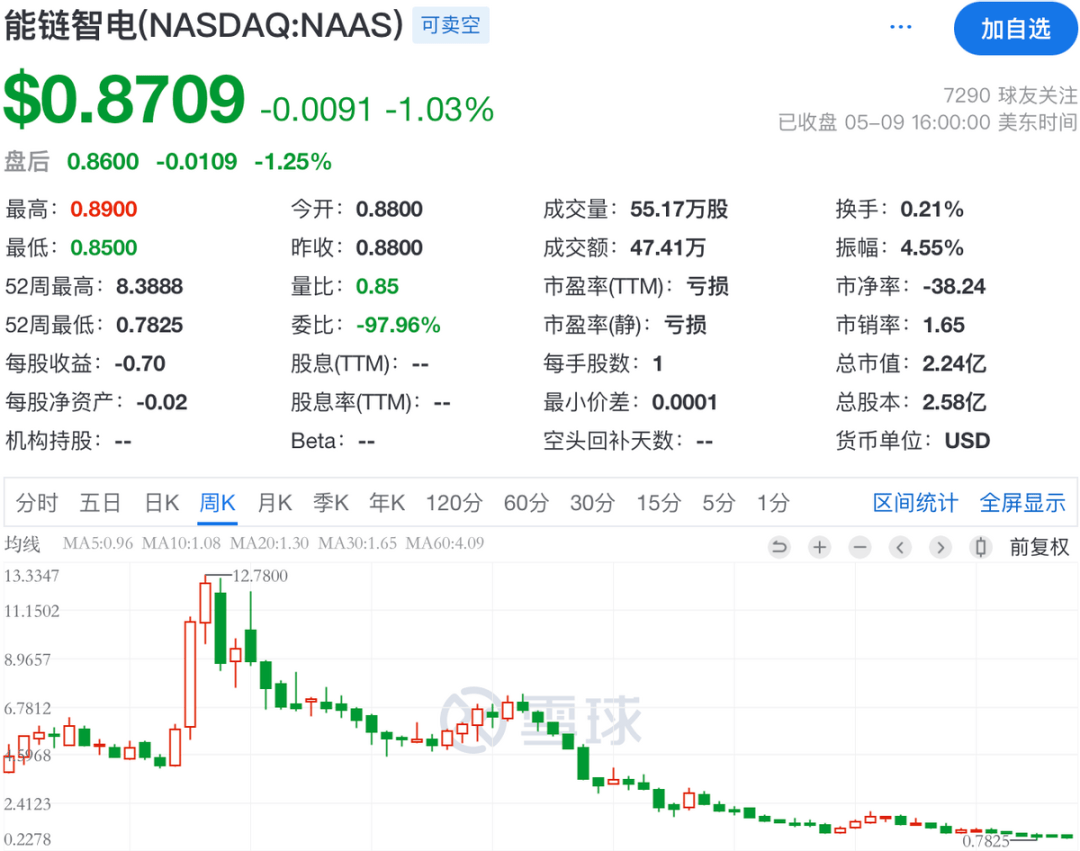Click the 市销率 value 1.65
The width and height of the screenshot is (1080, 851).
coord(944,325)
